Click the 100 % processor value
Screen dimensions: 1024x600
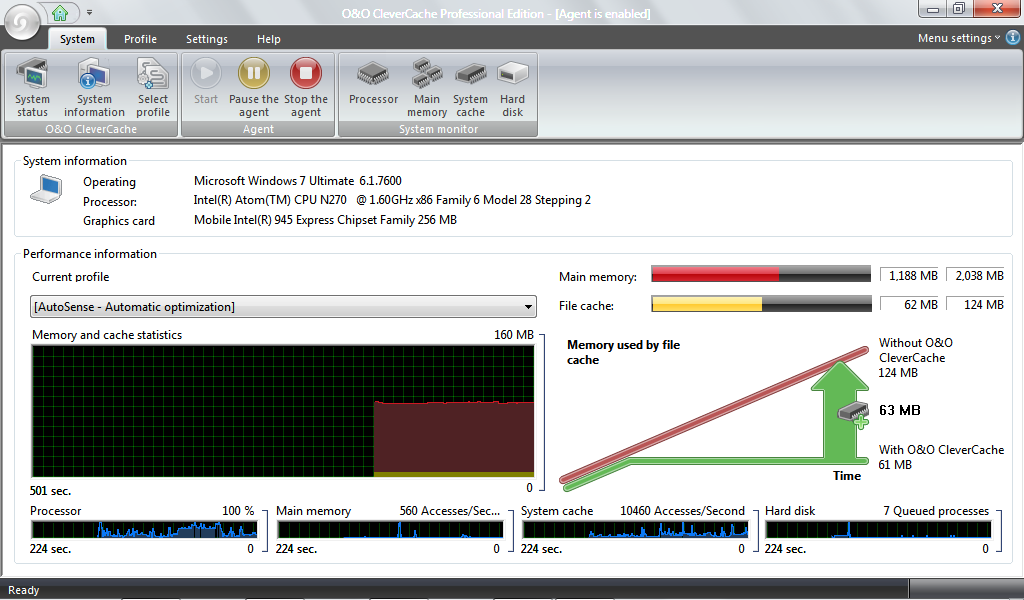point(238,511)
